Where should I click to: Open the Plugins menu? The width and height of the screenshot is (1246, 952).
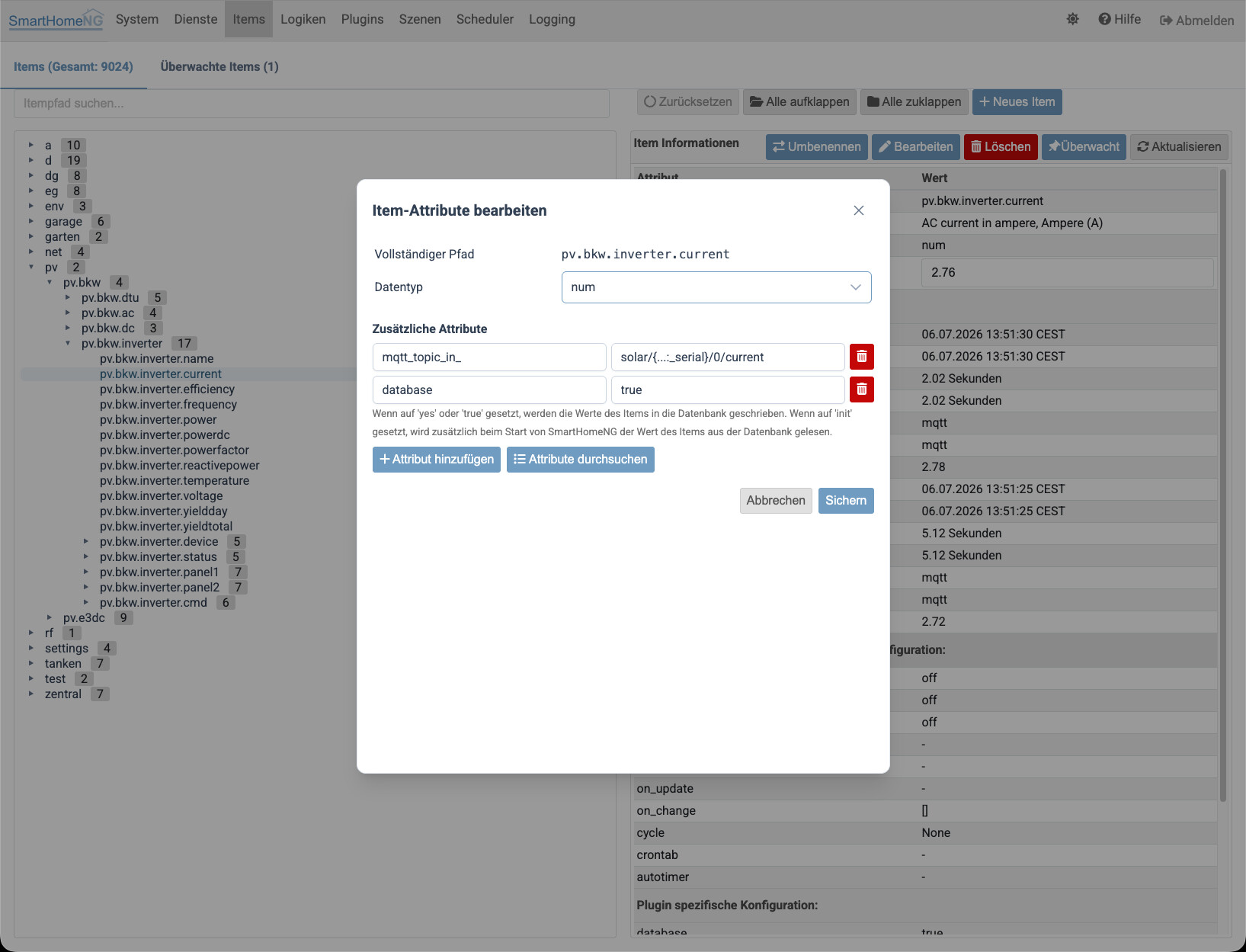(362, 19)
